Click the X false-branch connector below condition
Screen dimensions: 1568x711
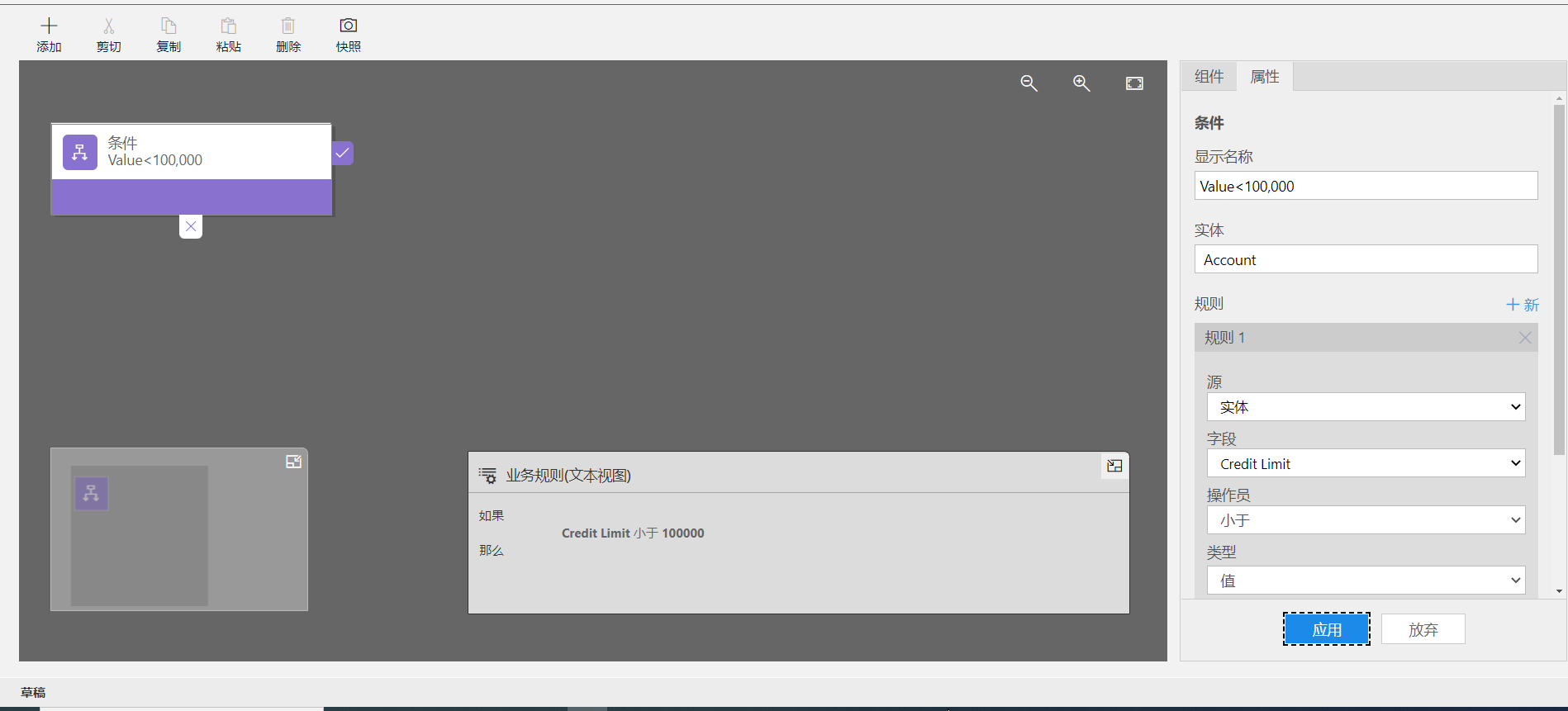point(191,226)
